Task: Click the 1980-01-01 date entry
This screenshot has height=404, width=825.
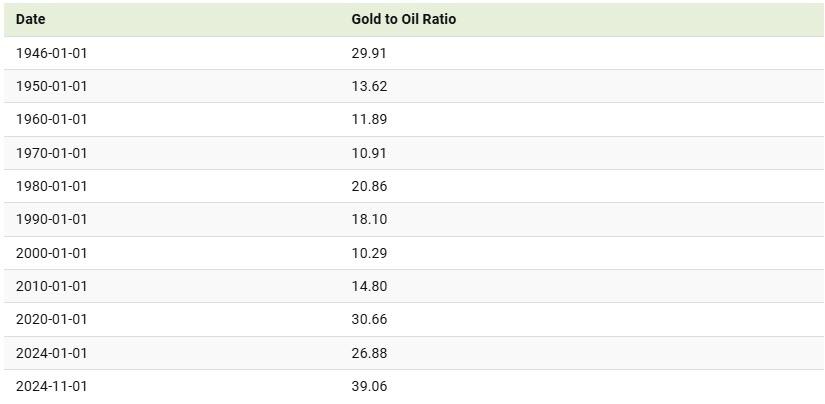Action: pyautogui.click(x=52, y=186)
